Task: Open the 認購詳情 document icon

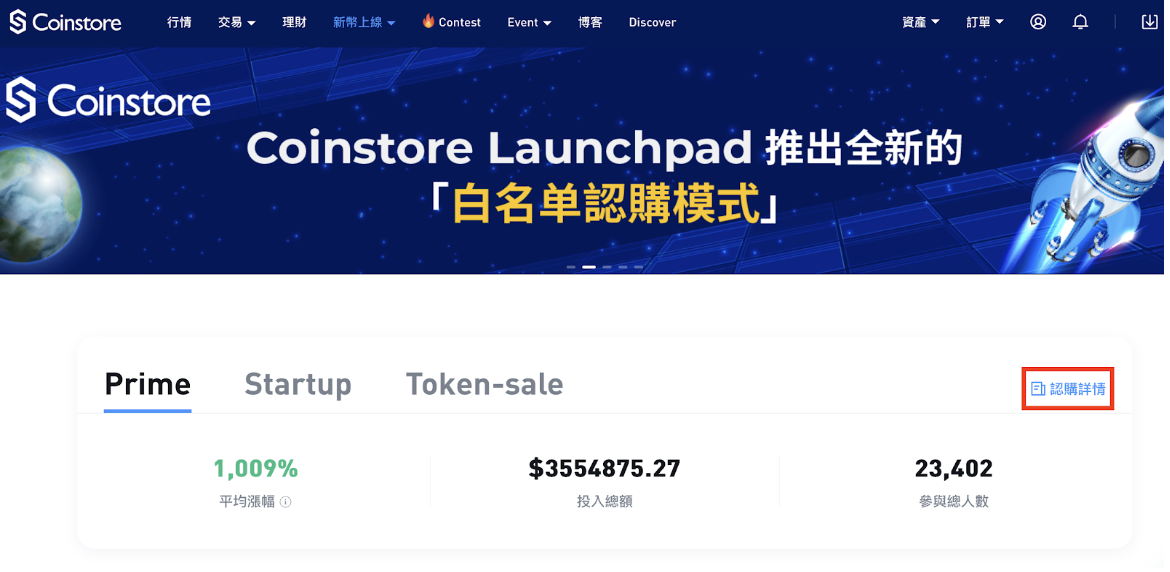Action: pyautogui.click(x=1037, y=389)
